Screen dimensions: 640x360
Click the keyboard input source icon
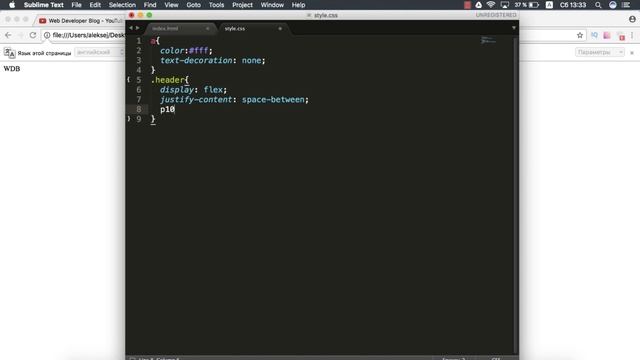(549, 5)
